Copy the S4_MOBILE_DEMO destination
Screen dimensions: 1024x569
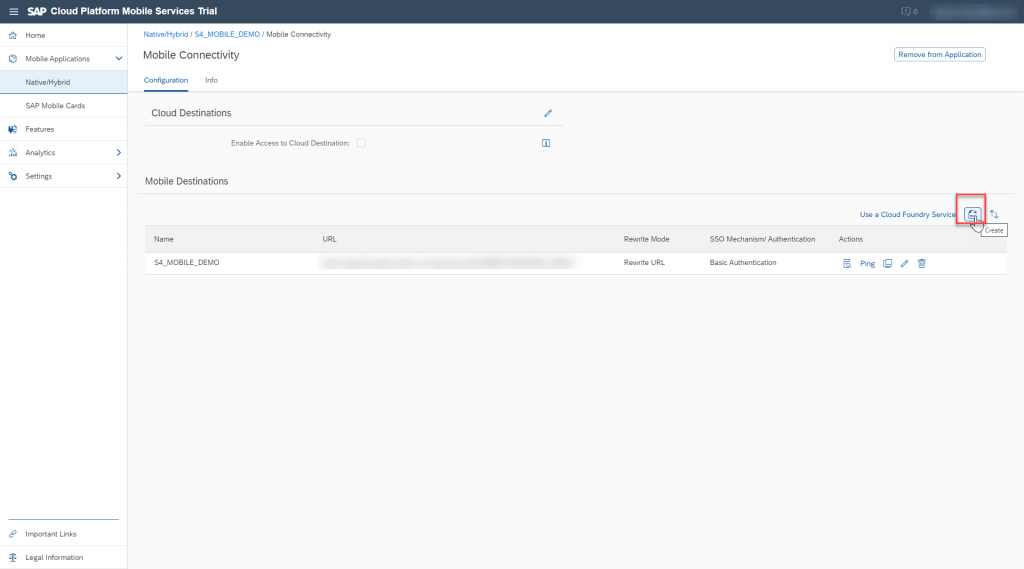click(x=888, y=263)
